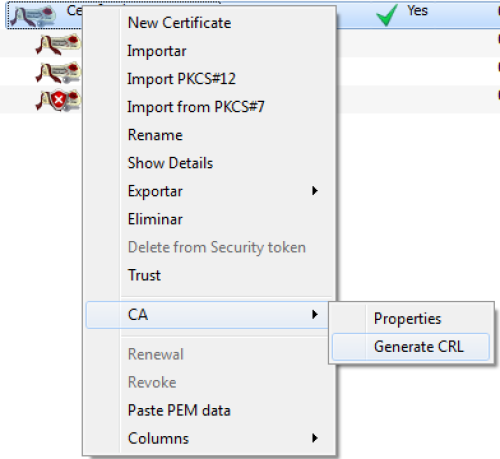Click the selected CA certificate icon
The image size is (500, 459).
[33, 16]
